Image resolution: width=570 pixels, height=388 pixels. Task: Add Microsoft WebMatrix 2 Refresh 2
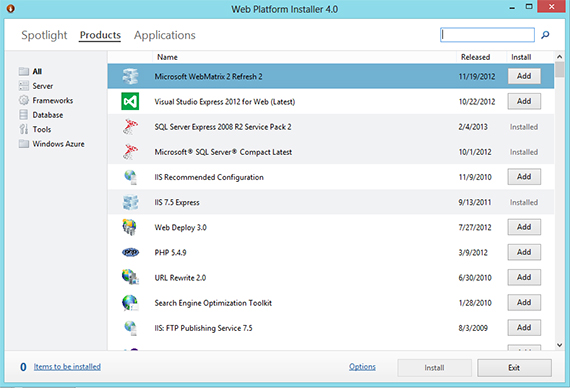pyautogui.click(x=524, y=76)
